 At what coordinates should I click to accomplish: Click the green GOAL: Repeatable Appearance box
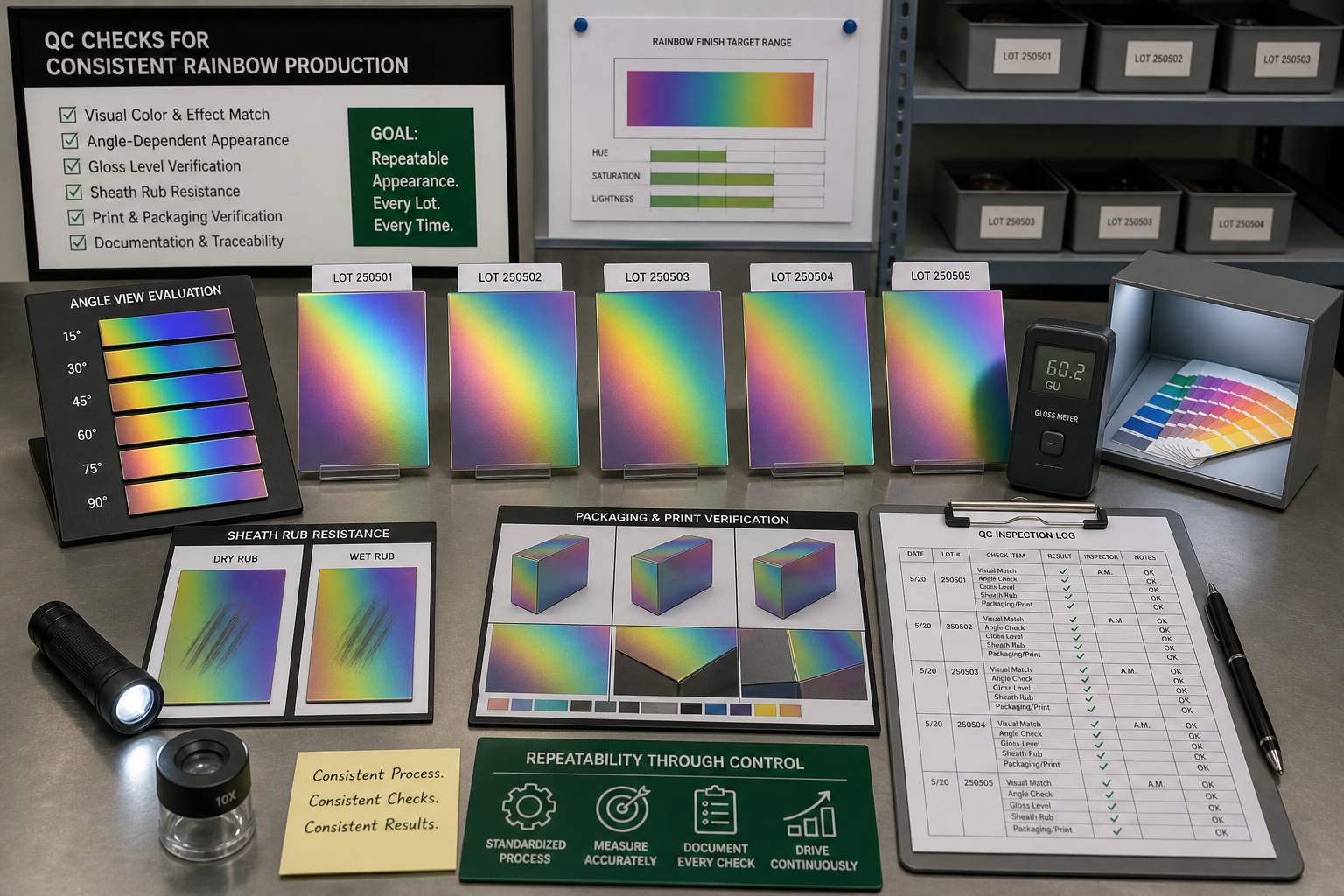pyautogui.click(x=412, y=178)
